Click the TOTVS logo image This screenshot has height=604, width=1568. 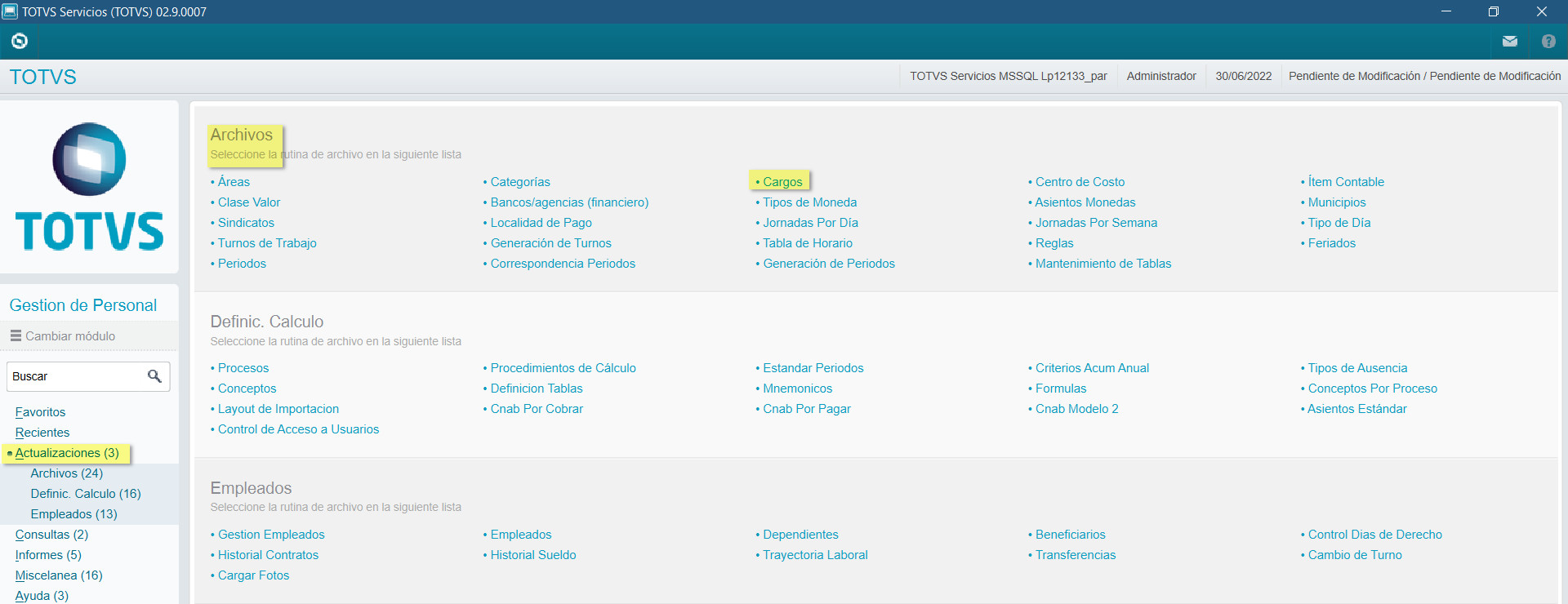coord(90,187)
